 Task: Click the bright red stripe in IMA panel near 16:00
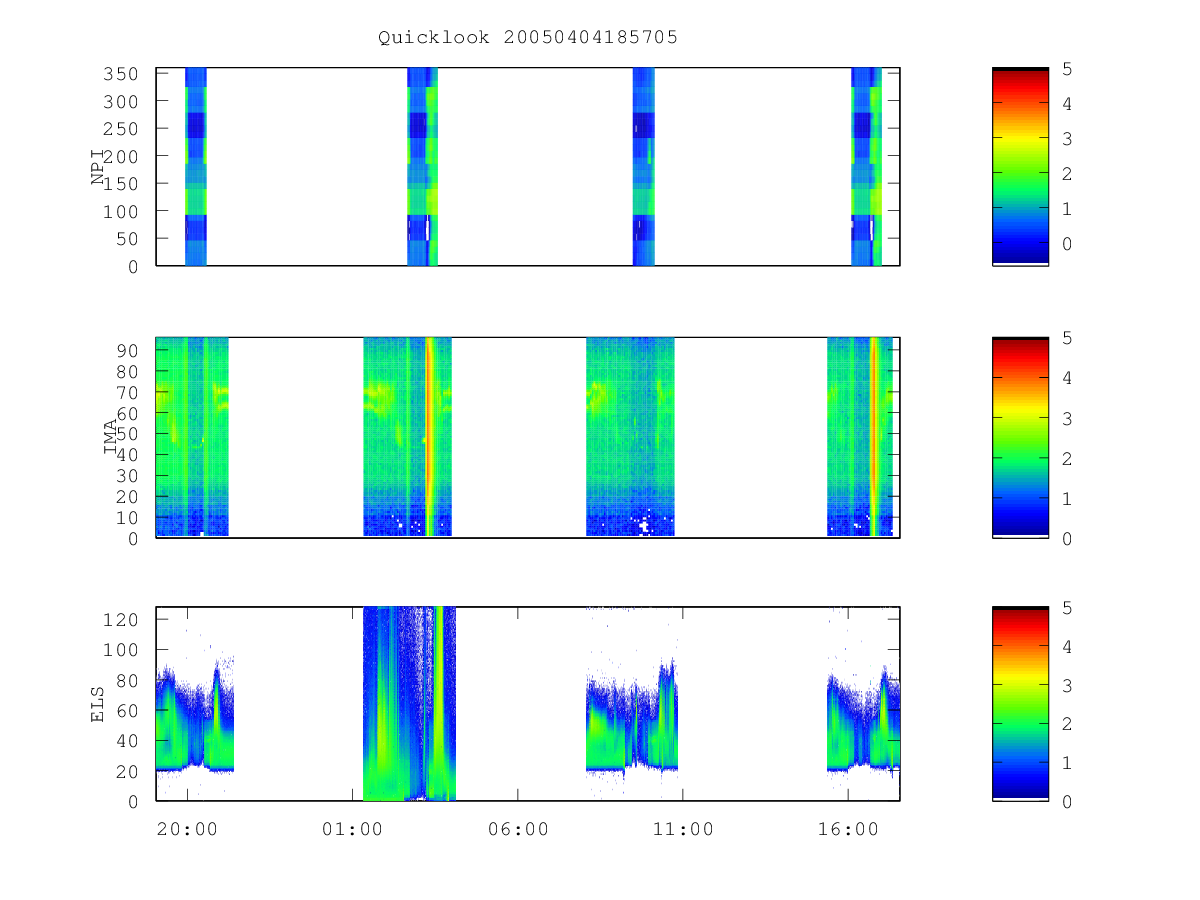[874, 437]
